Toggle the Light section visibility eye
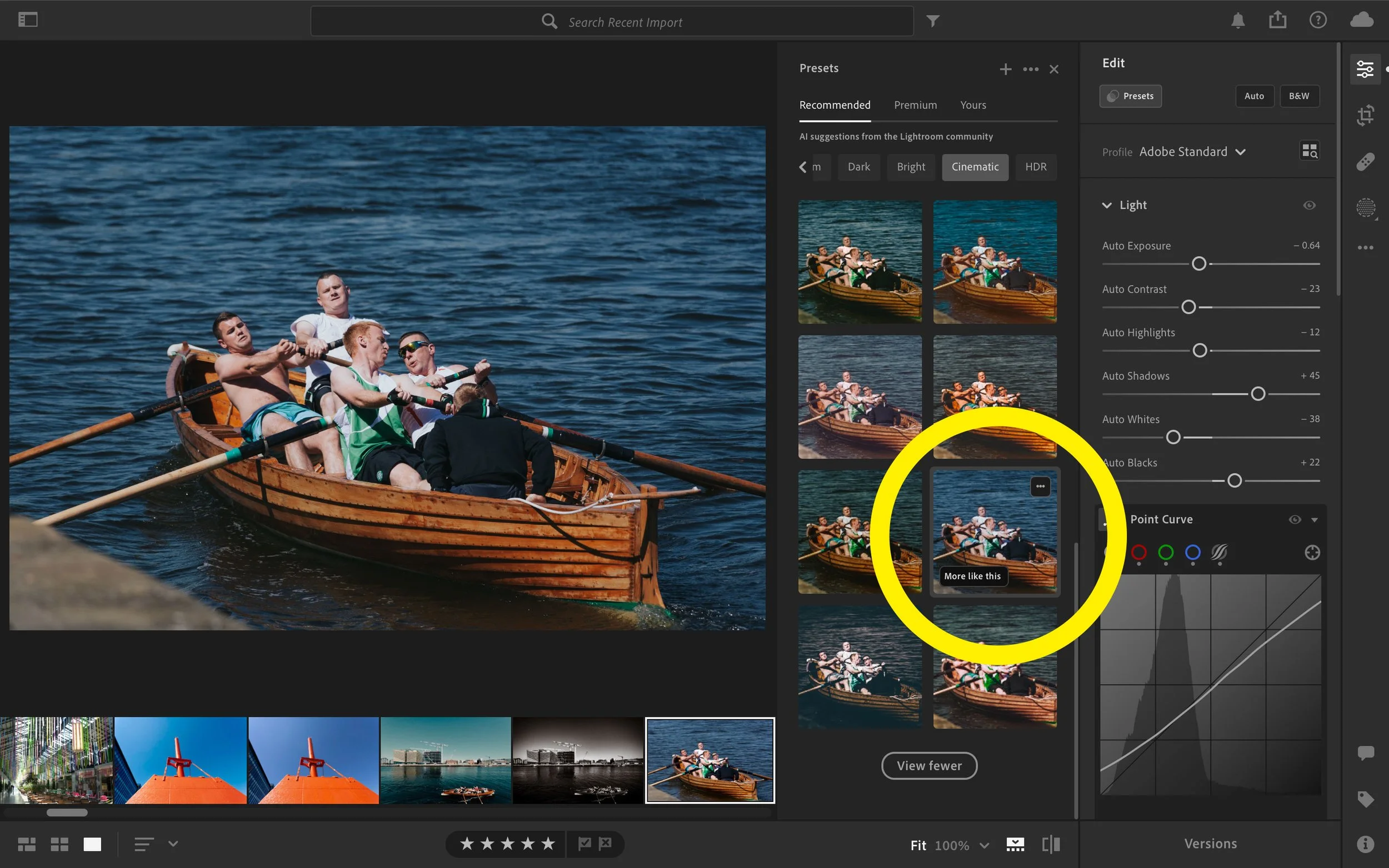This screenshot has height=868, width=1389. [x=1308, y=205]
